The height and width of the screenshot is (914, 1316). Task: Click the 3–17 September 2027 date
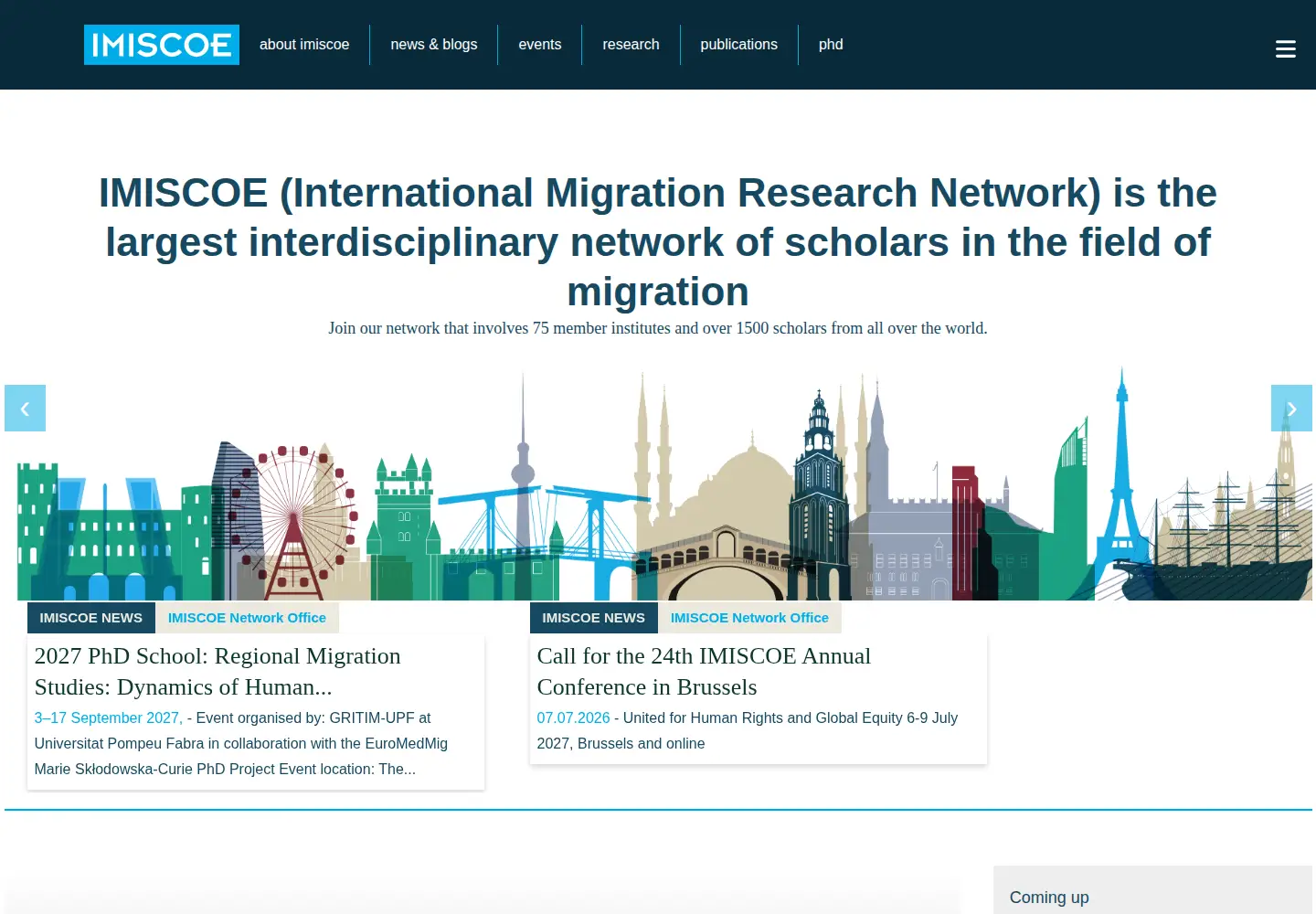[x=108, y=718]
